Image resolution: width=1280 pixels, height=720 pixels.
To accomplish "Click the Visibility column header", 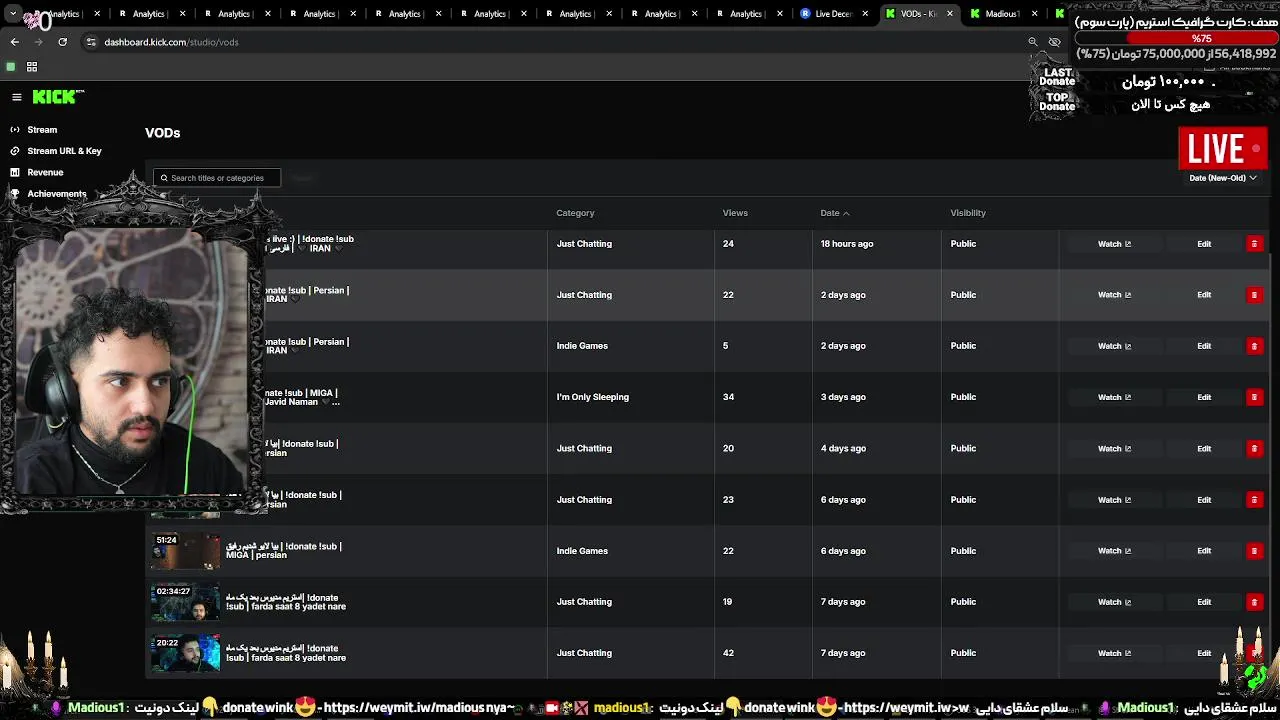I will pyautogui.click(x=968, y=213).
